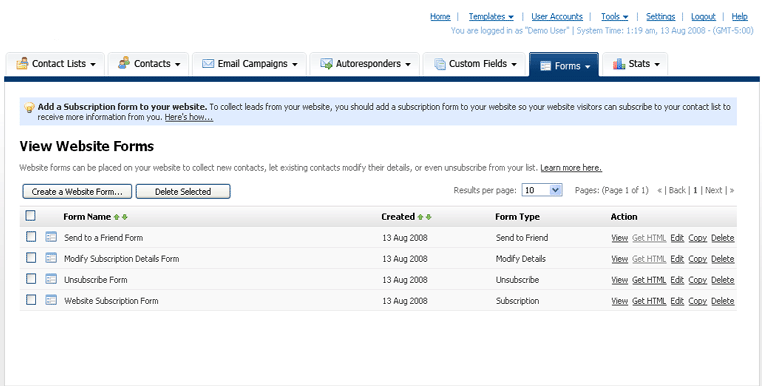Sort Form Name ascending with up arrow

117,217
